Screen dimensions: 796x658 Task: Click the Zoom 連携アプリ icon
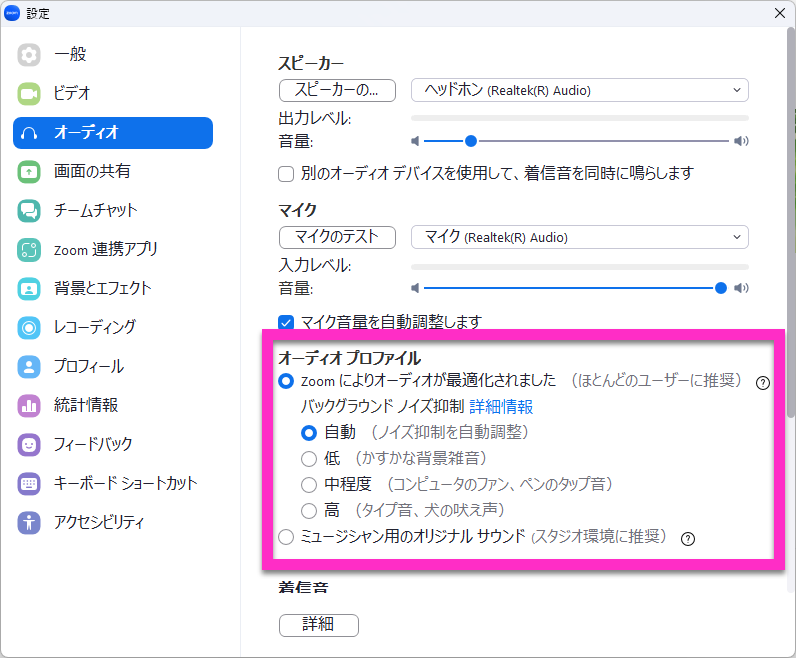tap(29, 250)
